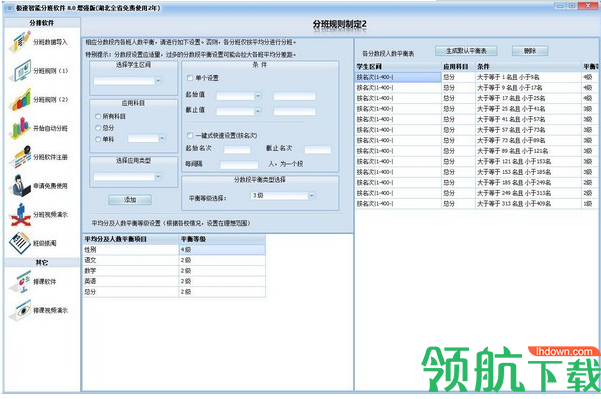Sort by 条件 column header
The width and height of the screenshot is (601, 399).
click(528, 67)
